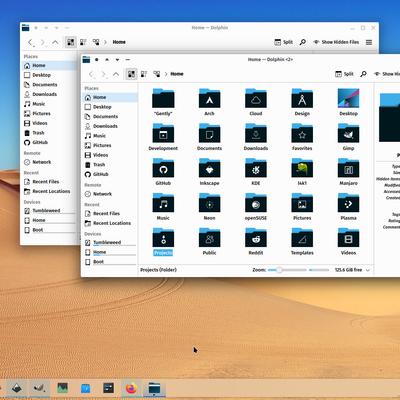This screenshot has width=400, height=400.
Task: Select Tumbleweed device in front window sidebar
Action: tap(110, 242)
